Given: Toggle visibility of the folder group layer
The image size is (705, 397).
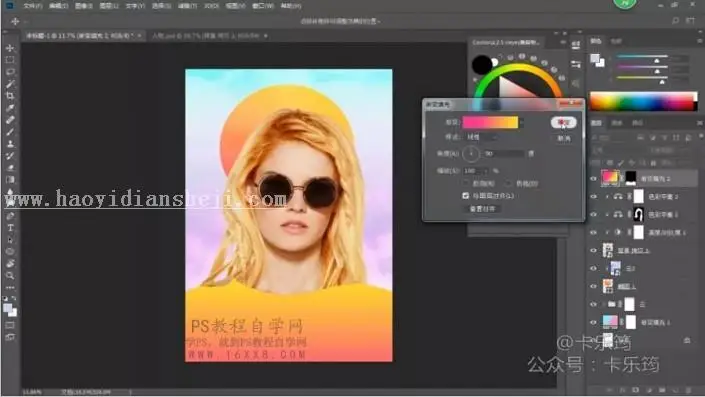Looking at the screenshot, I should 593,304.
